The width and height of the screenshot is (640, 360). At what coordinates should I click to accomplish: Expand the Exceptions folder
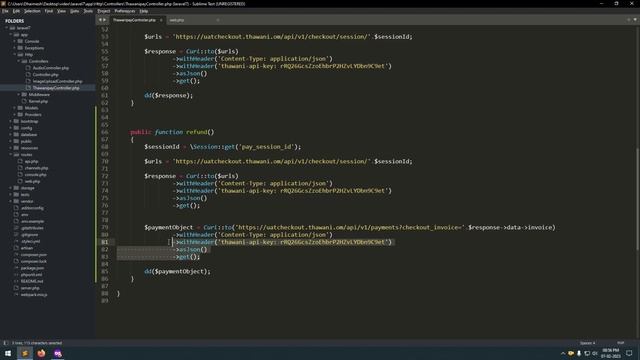click(15, 48)
